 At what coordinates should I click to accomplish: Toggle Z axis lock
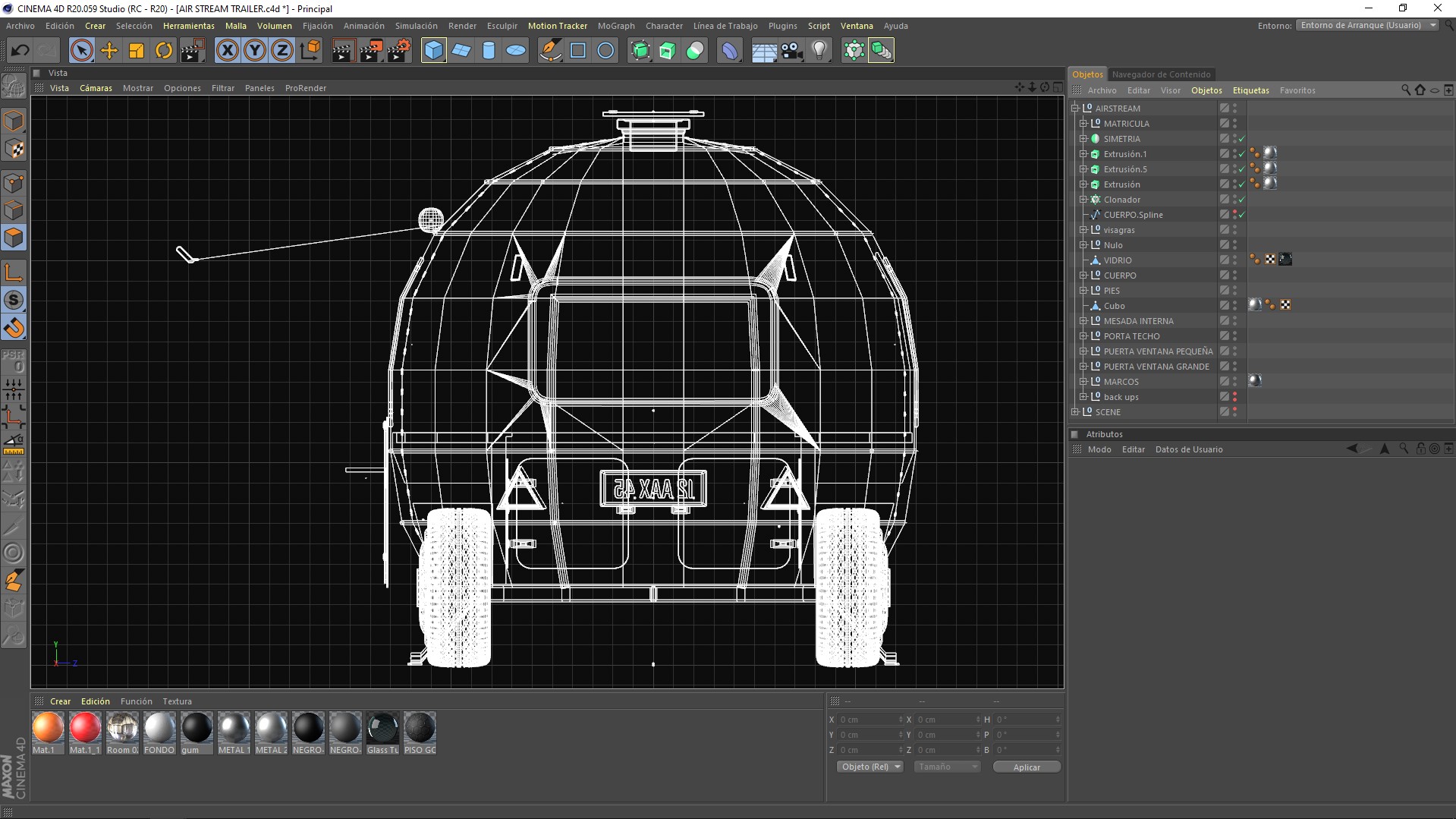[x=281, y=51]
